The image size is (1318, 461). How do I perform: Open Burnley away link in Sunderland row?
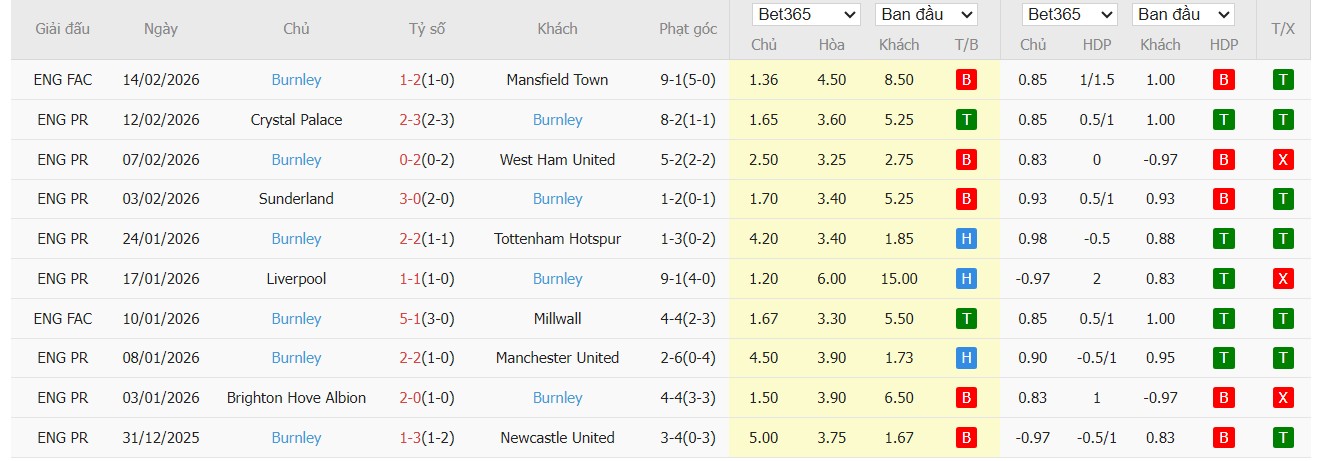coord(557,199)
